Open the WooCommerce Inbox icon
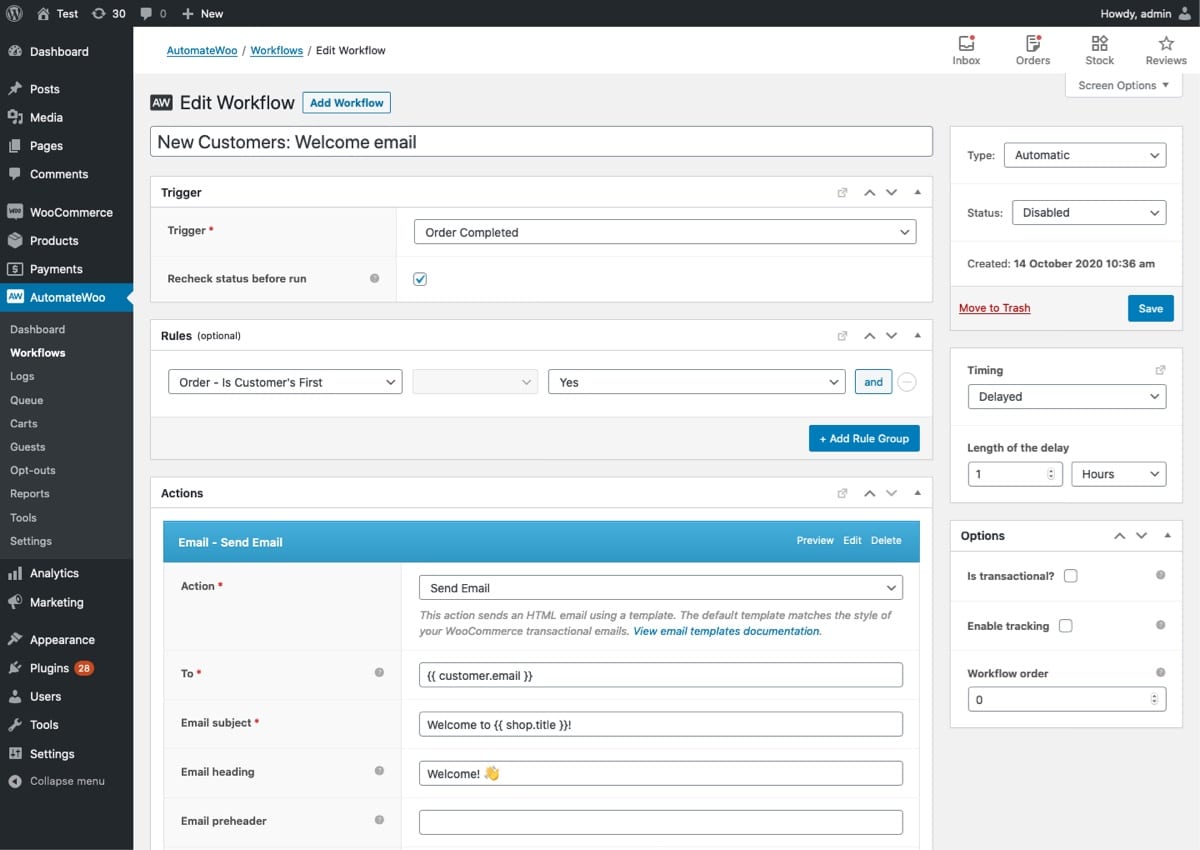Screen dimensions: 1200x850 click(966, 50)
